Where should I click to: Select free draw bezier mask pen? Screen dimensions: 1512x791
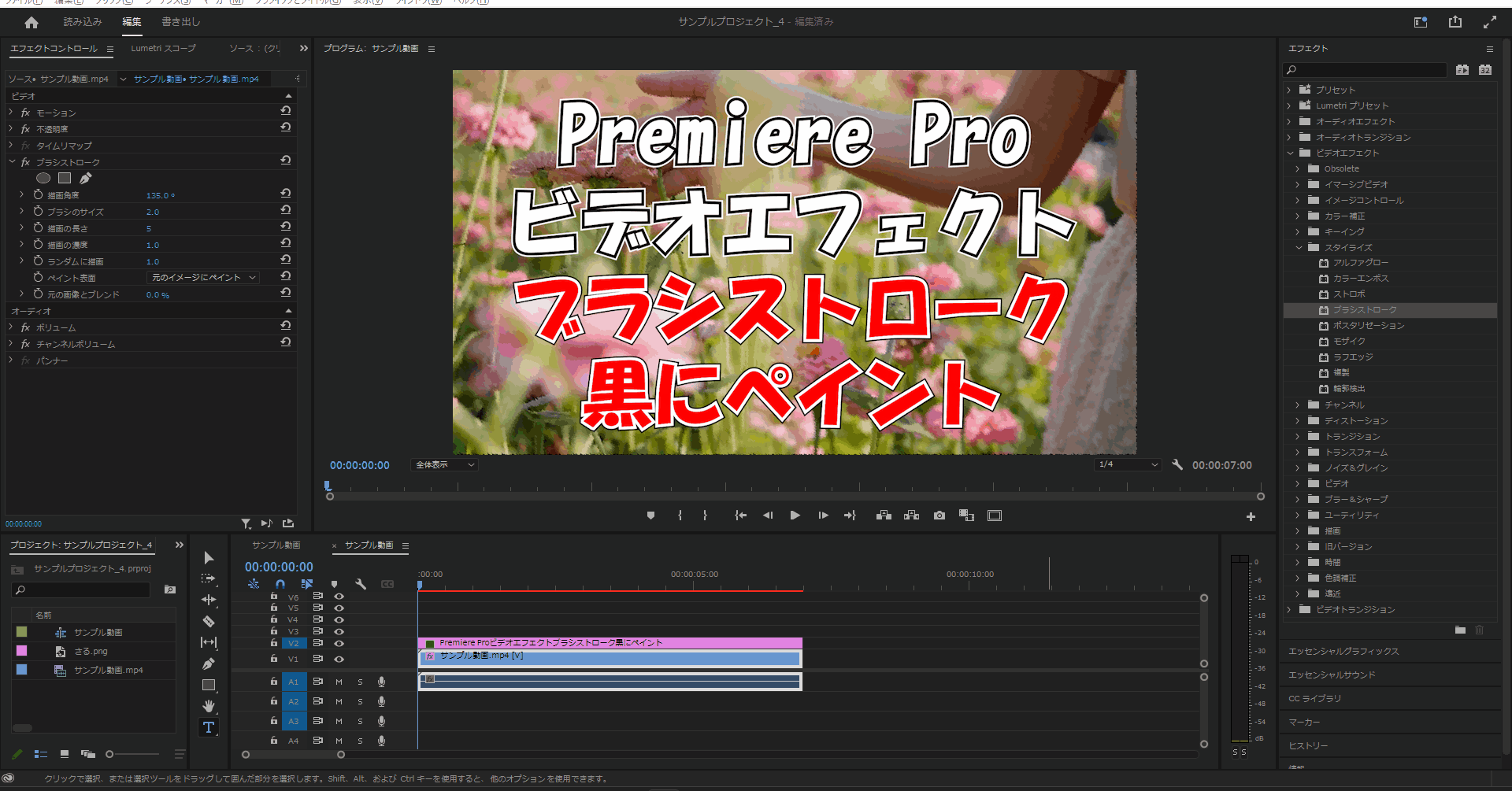click(86, 179)
